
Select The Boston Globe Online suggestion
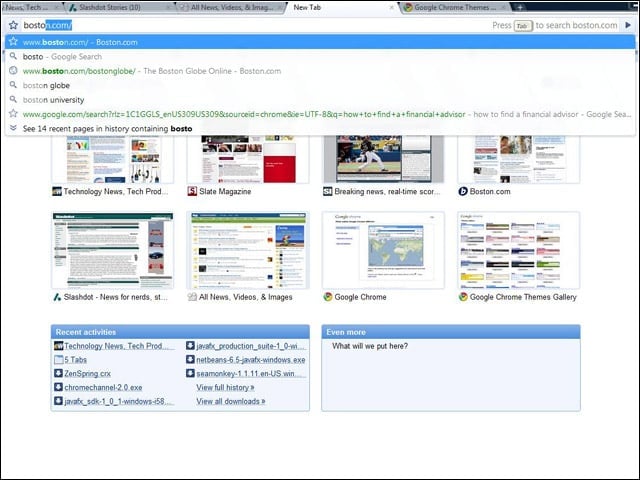(x=320, y=71)
